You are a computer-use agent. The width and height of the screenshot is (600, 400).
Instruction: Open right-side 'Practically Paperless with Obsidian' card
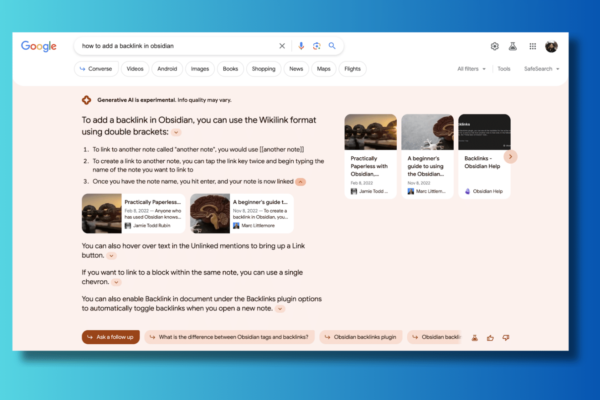(370, 156)
